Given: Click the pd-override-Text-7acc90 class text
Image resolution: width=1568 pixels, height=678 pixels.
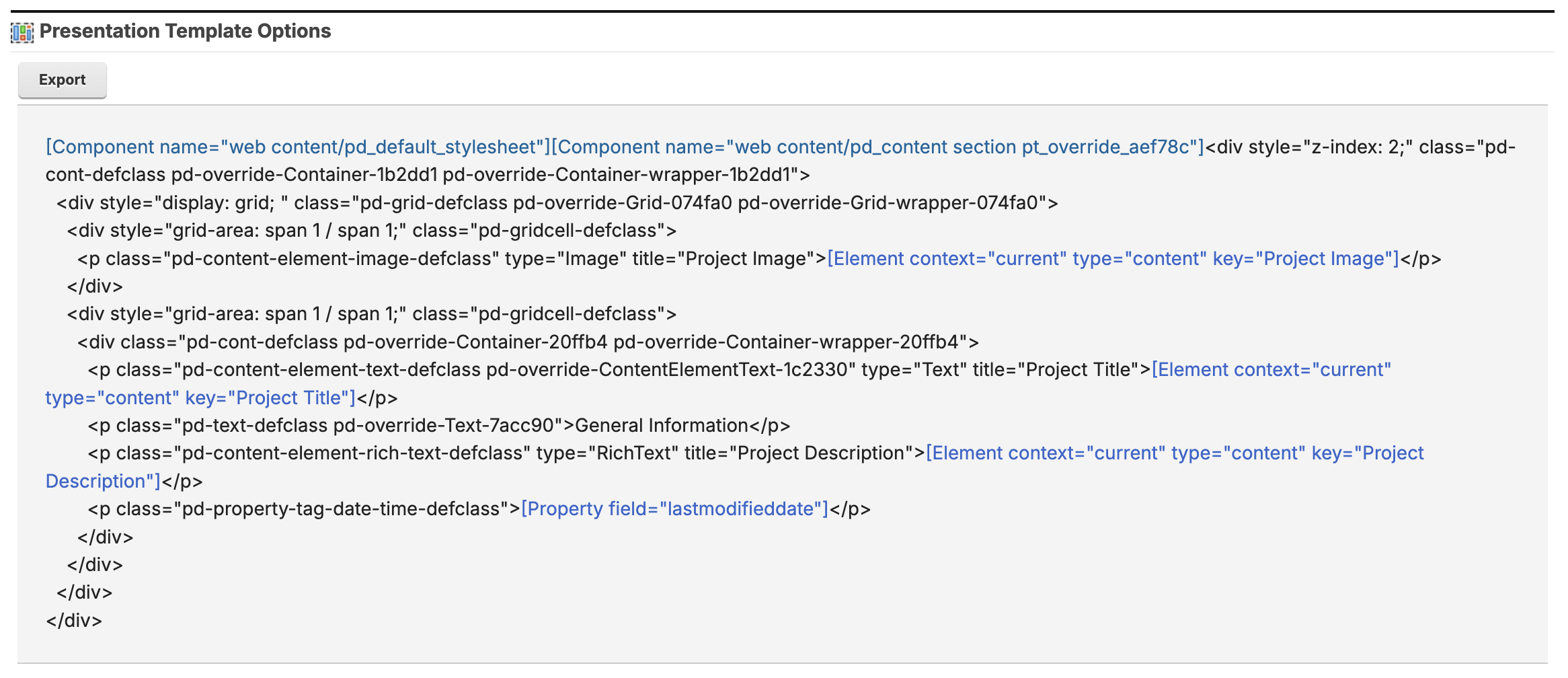Looking at the screenshot, I should click(x=443, y=425).
